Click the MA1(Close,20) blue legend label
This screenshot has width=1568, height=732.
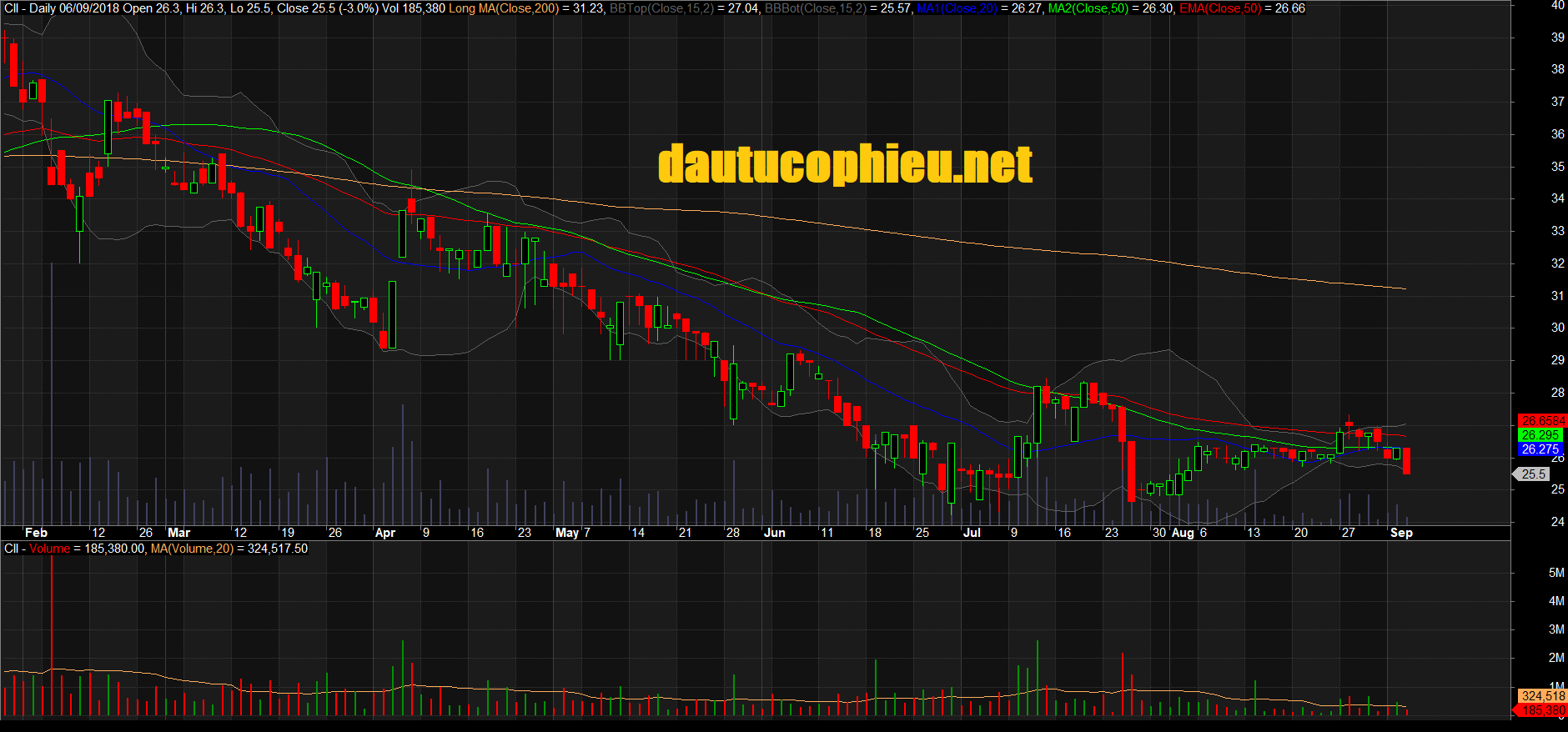[957, 8]
